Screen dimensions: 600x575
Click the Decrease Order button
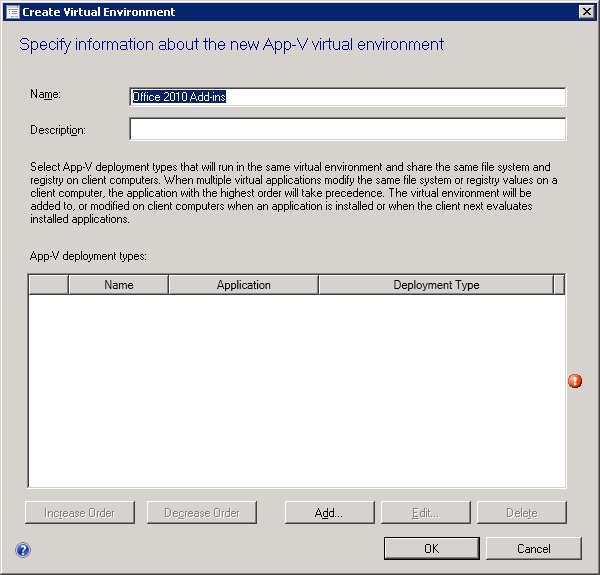[202, 513]
